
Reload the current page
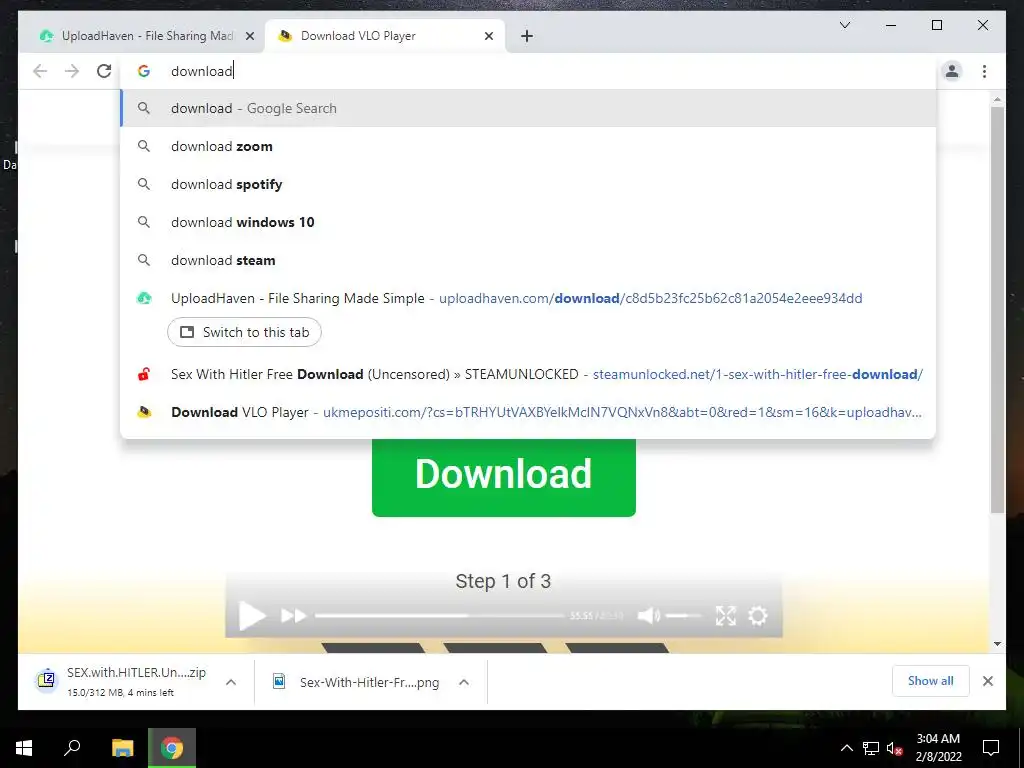[104, 71]
